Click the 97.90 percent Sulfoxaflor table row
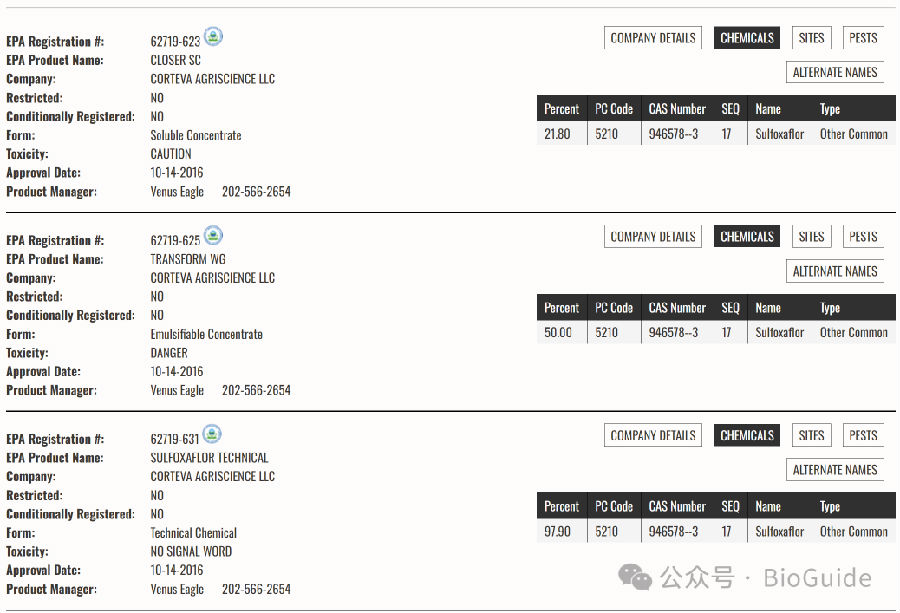The image size is (900, 613). coord(716,531)
